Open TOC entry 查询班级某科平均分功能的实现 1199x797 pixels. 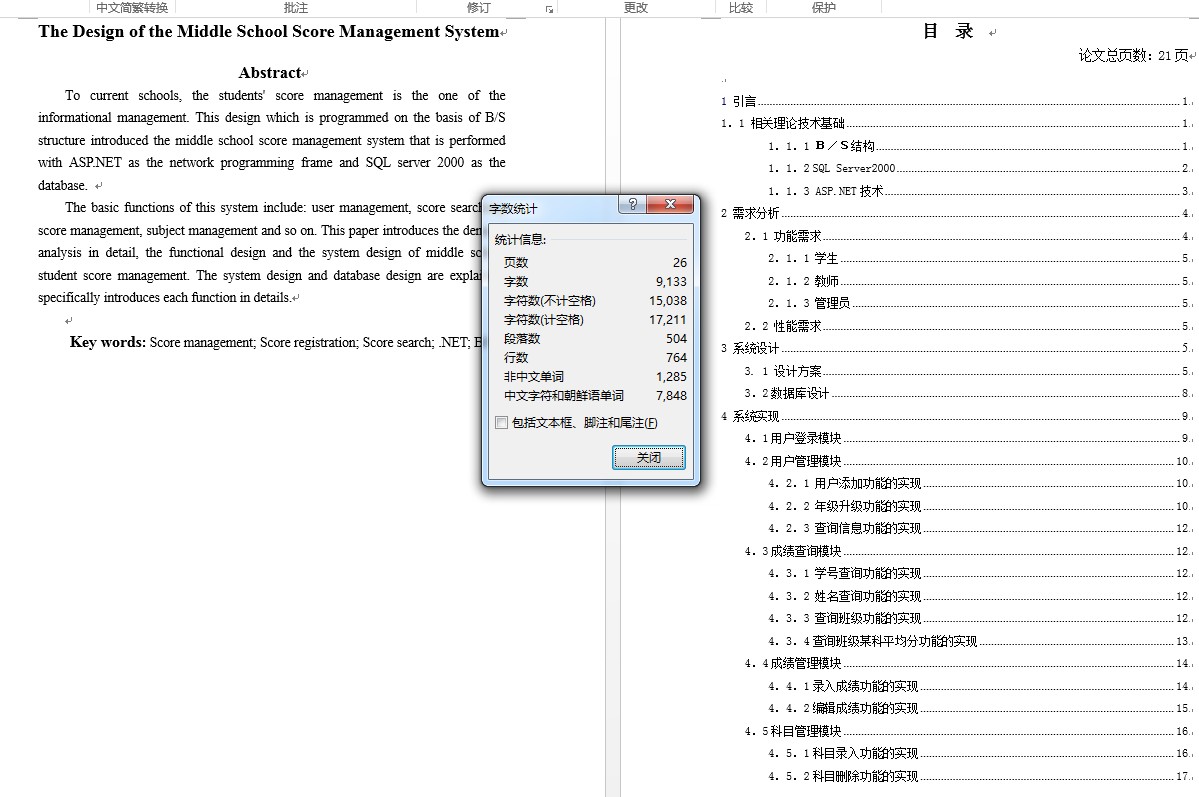pyautogui.click(x=979, y=642)
